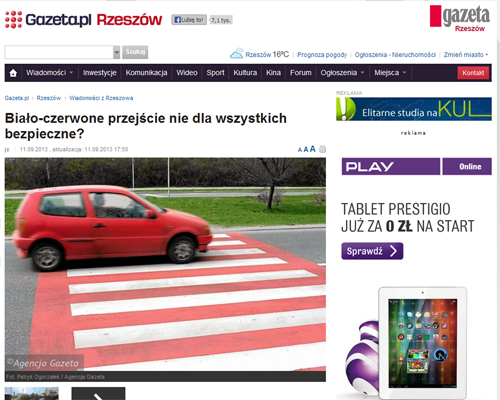Click the gazeta Rzeszów logo at top right
This screenshot has width=500, height=400.
pyautogui.click(x=460, y=19)
